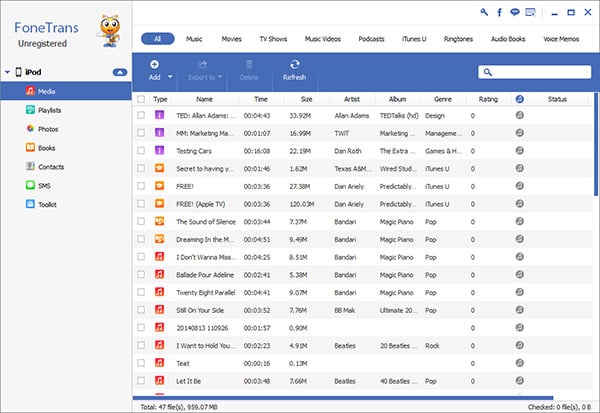Image resolution: width=600 pixels, height=413 pixels.
Task: Click the type icon of Testing Cars
Action: pos(160,150)
